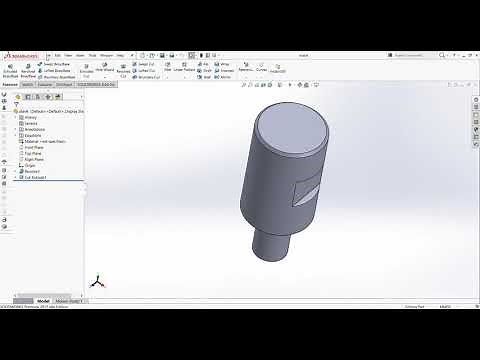Choose the Swept Cut command
This screenshot has width=480, height=360.
coord(143,64)
